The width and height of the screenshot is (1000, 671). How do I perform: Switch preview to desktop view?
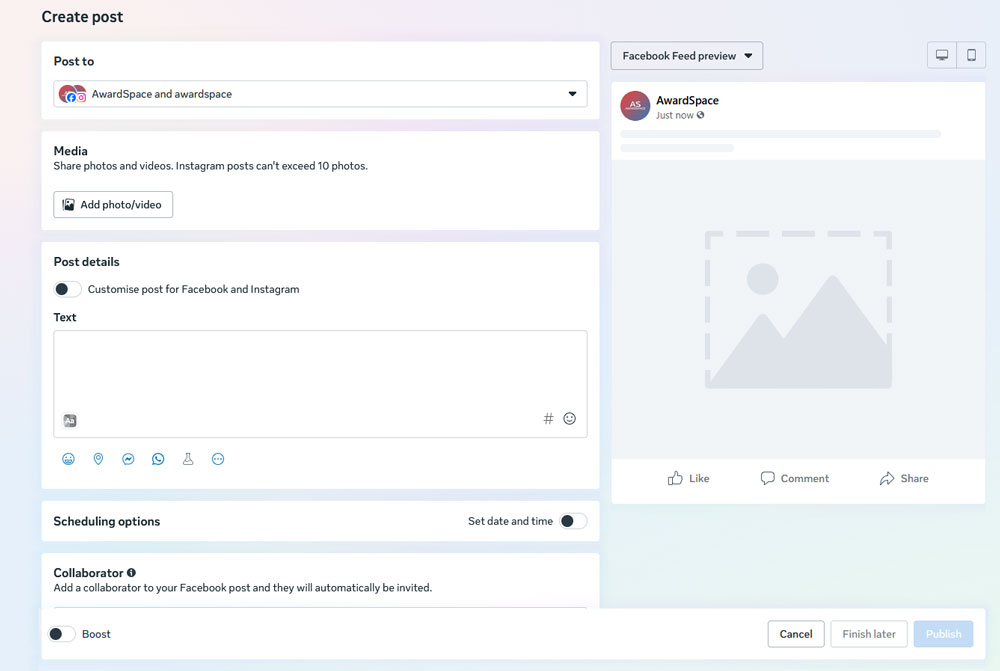coord(941,55)
